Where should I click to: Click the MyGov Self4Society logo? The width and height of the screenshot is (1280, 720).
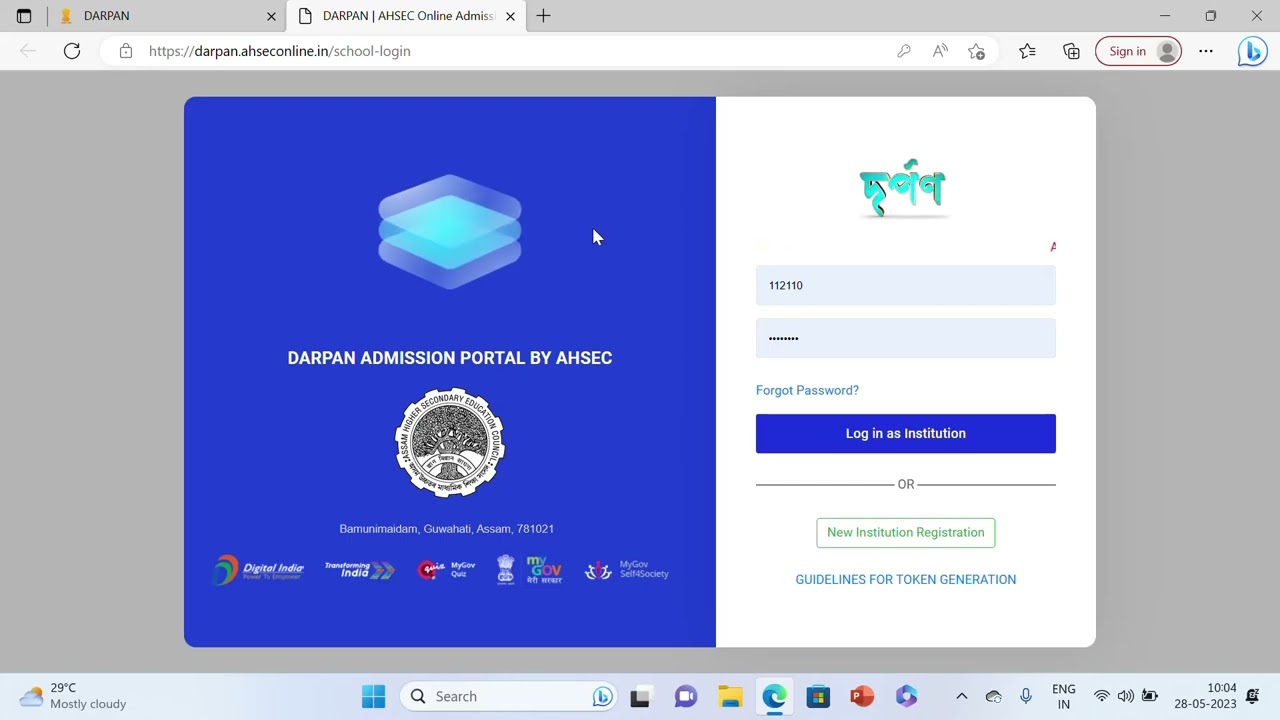point(627,570)
